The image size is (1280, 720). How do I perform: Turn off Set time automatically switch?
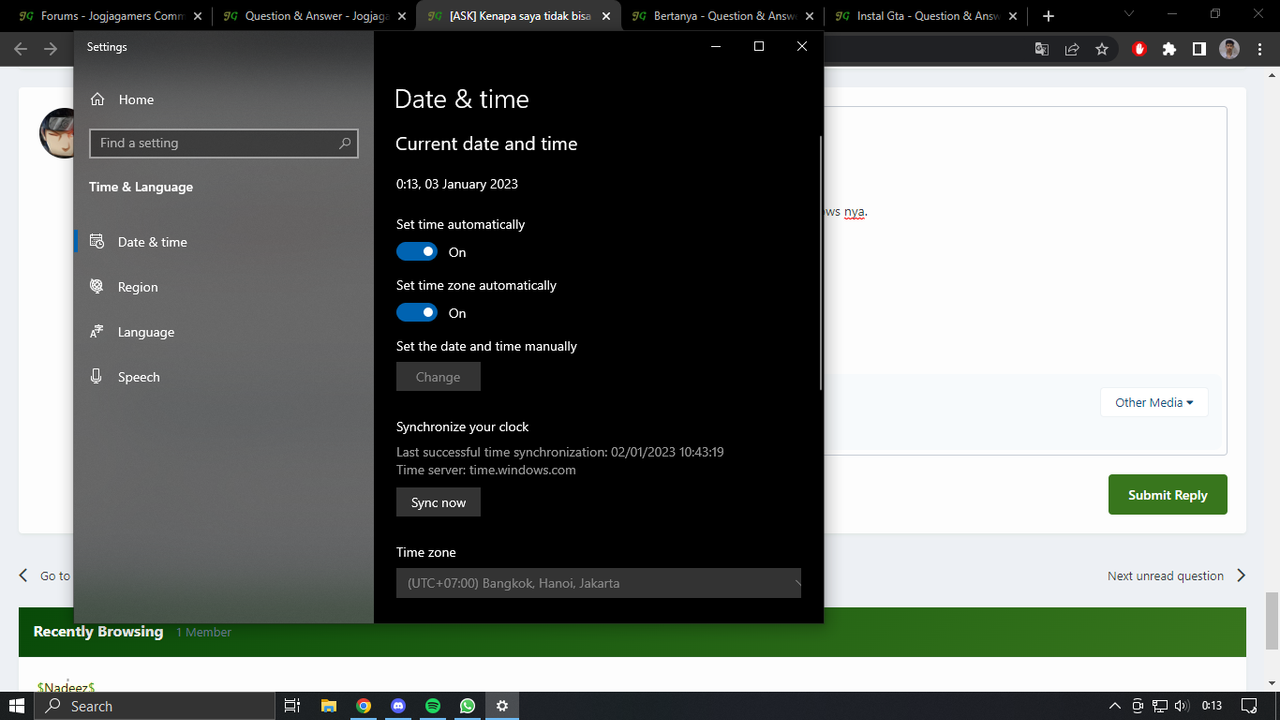[417, 252]
